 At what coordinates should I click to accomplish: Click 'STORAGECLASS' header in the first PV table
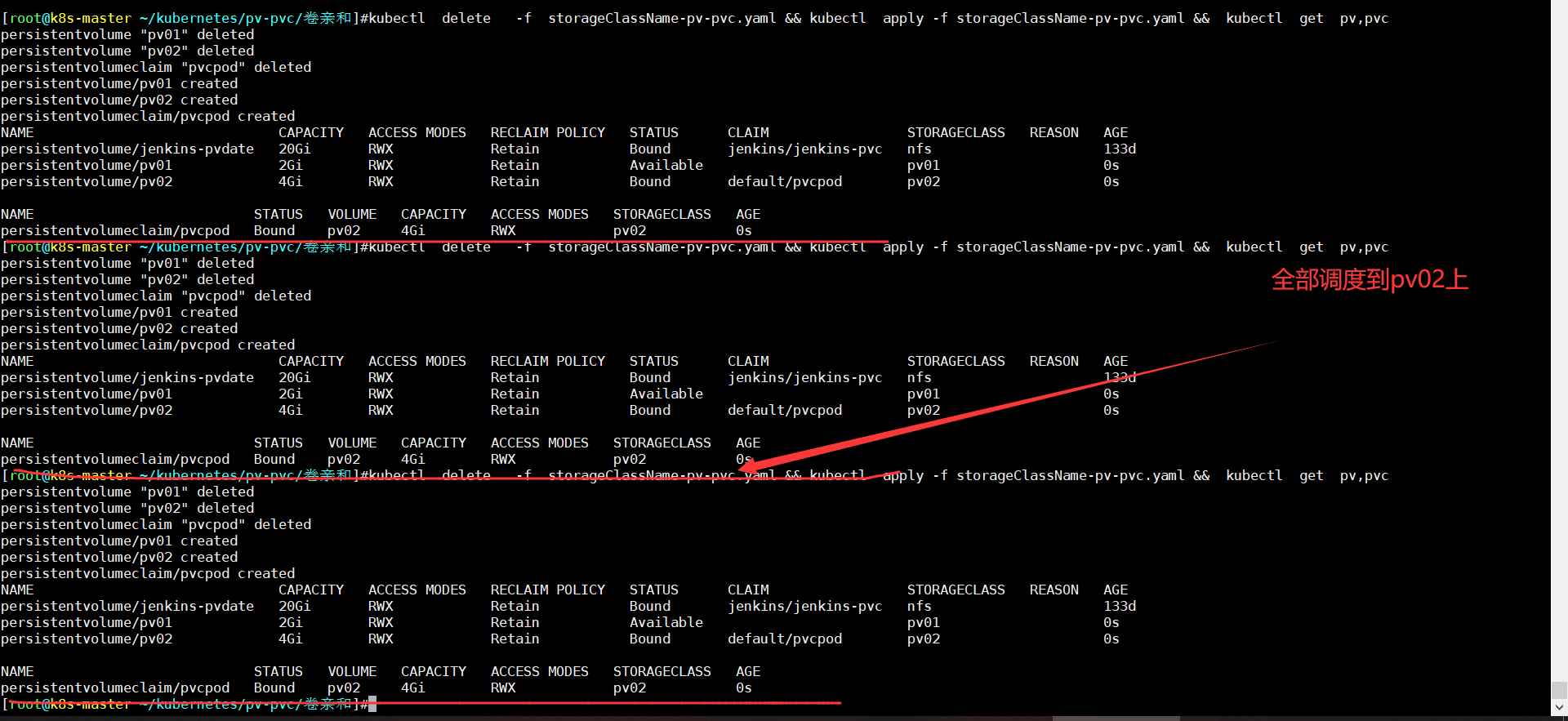coord(956,132)
